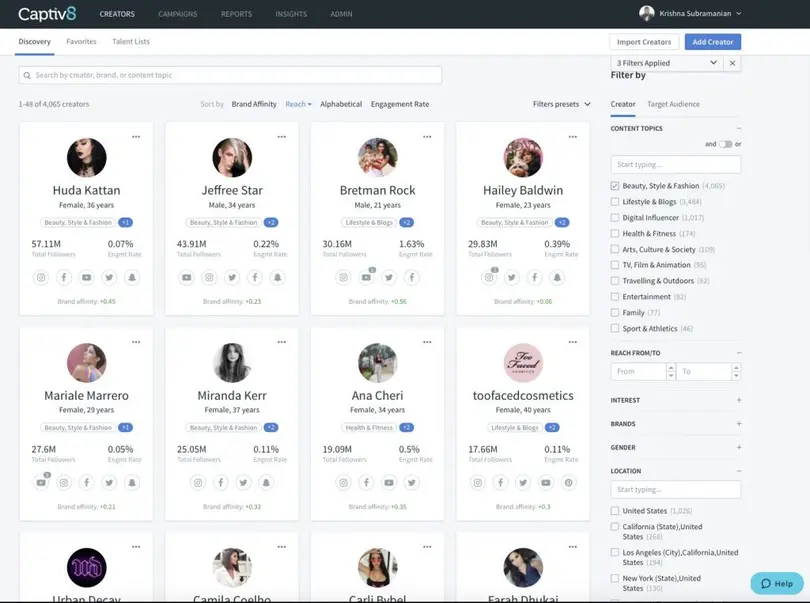Check the Digital Influencer topic
Image resolution: width=810 pixels, height=603 pixels.
tap(615, 217)
